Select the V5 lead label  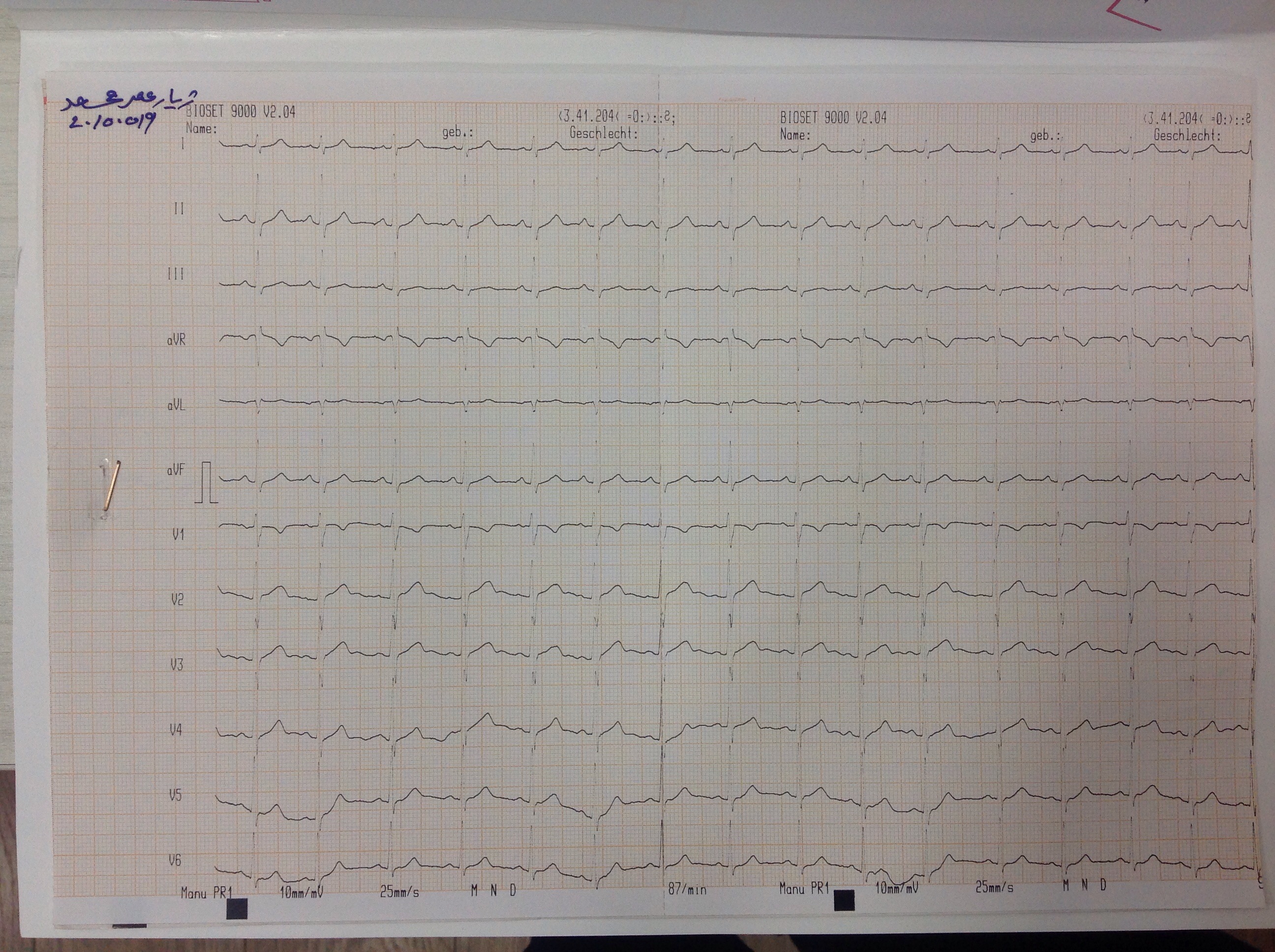click(175, 795)
